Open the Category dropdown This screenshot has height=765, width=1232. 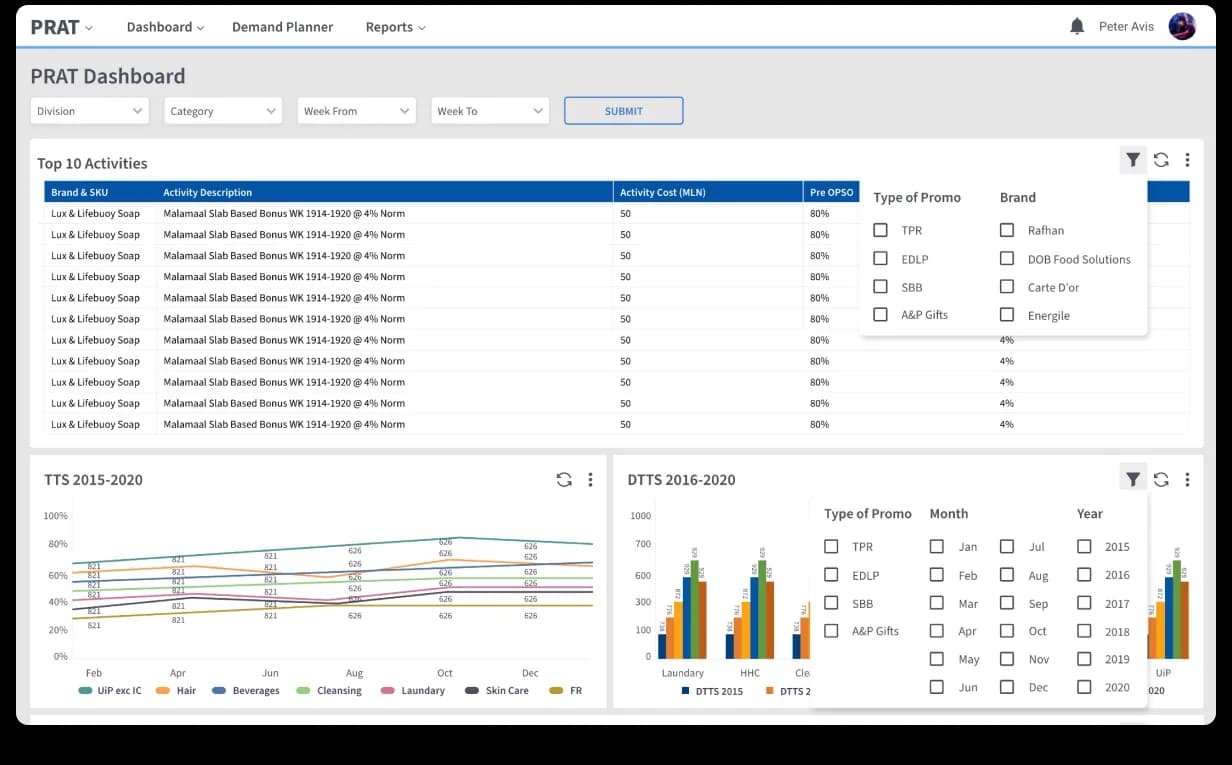tap(223, 111)
